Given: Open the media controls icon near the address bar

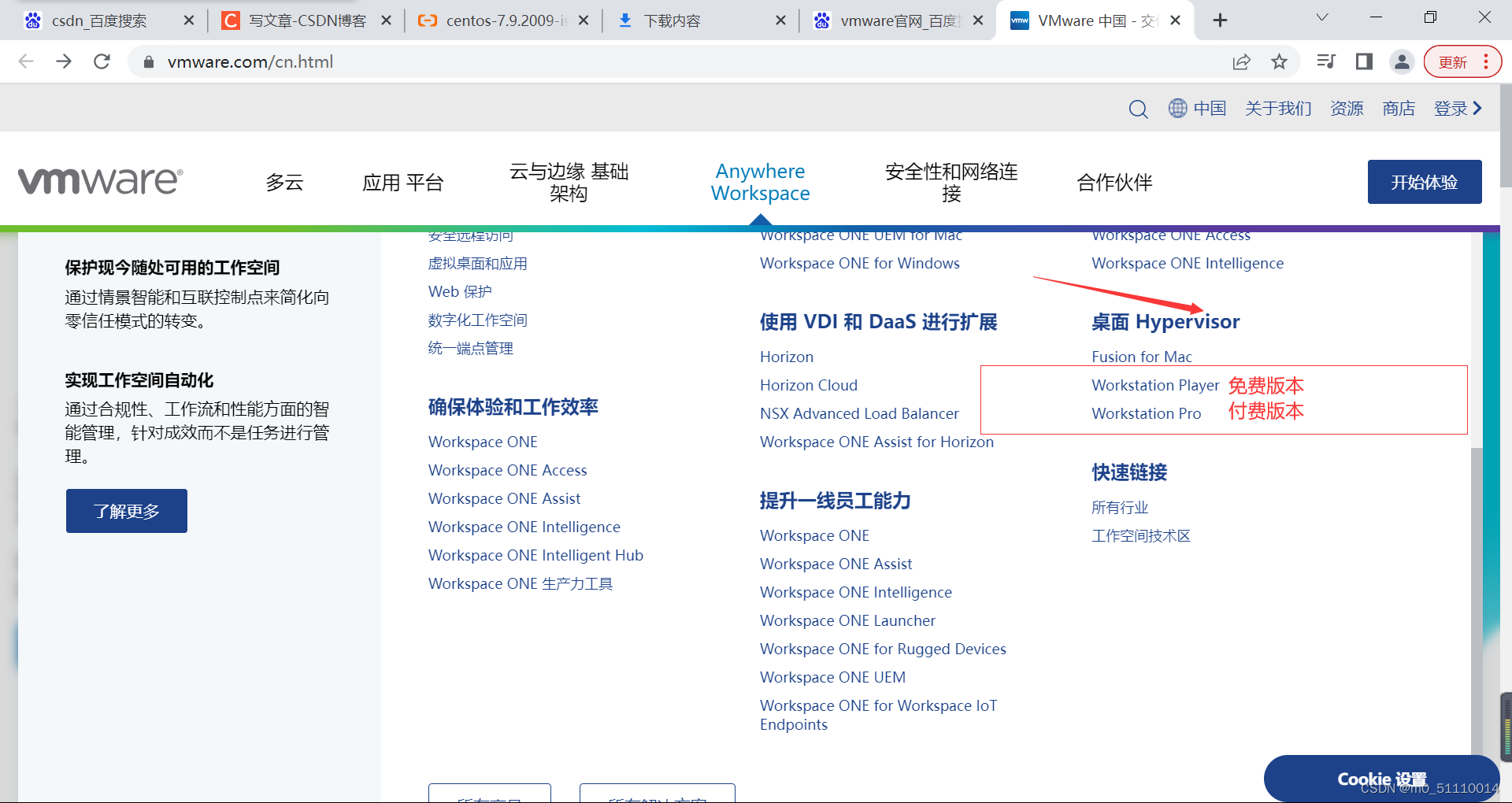Looking at the screenshot, I should click(x=1326, y=61).
